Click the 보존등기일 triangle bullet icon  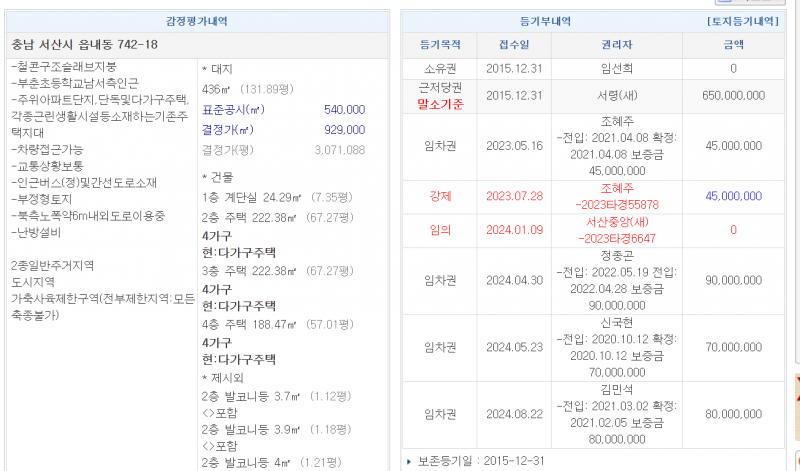408,462
